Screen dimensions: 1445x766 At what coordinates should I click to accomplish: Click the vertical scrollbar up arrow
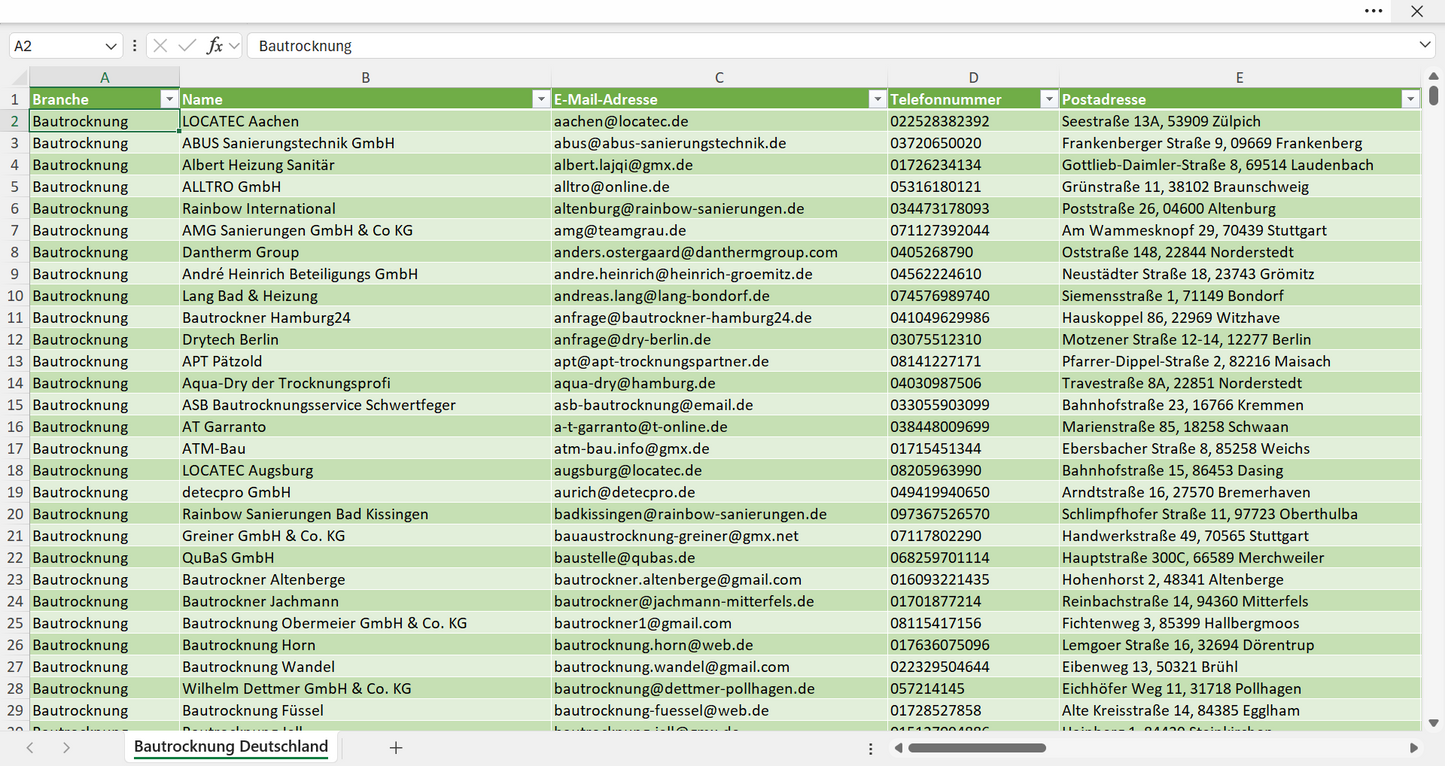point(1434,75)
